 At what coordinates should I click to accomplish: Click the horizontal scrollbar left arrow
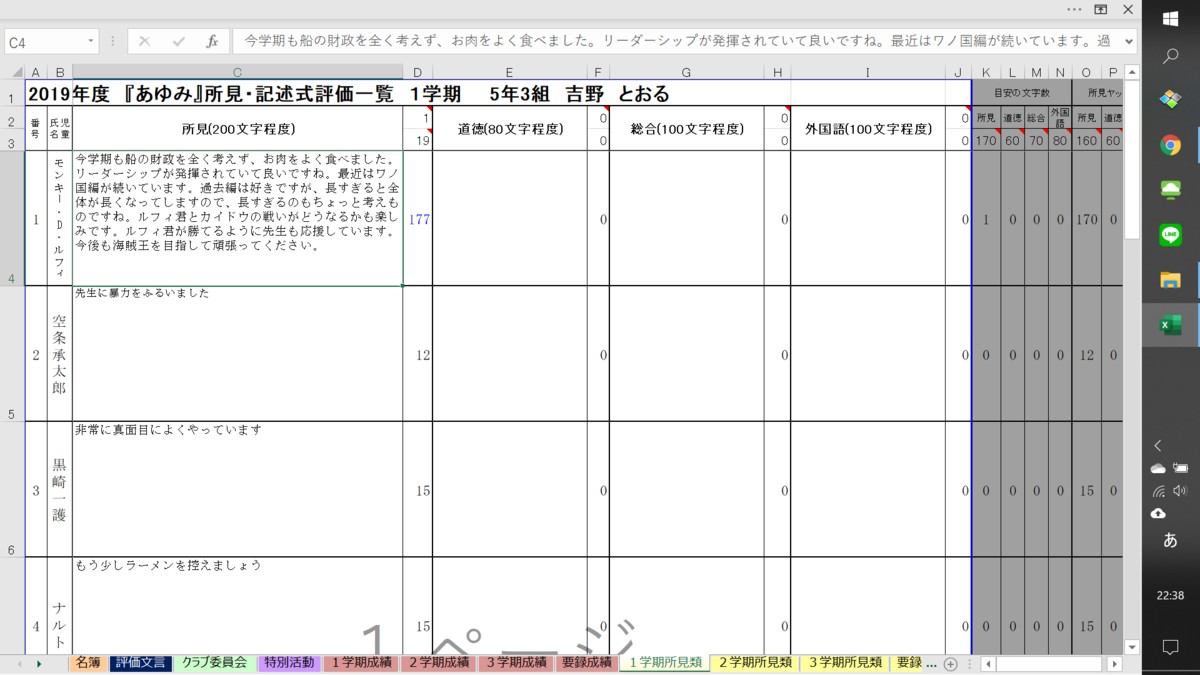988,664
